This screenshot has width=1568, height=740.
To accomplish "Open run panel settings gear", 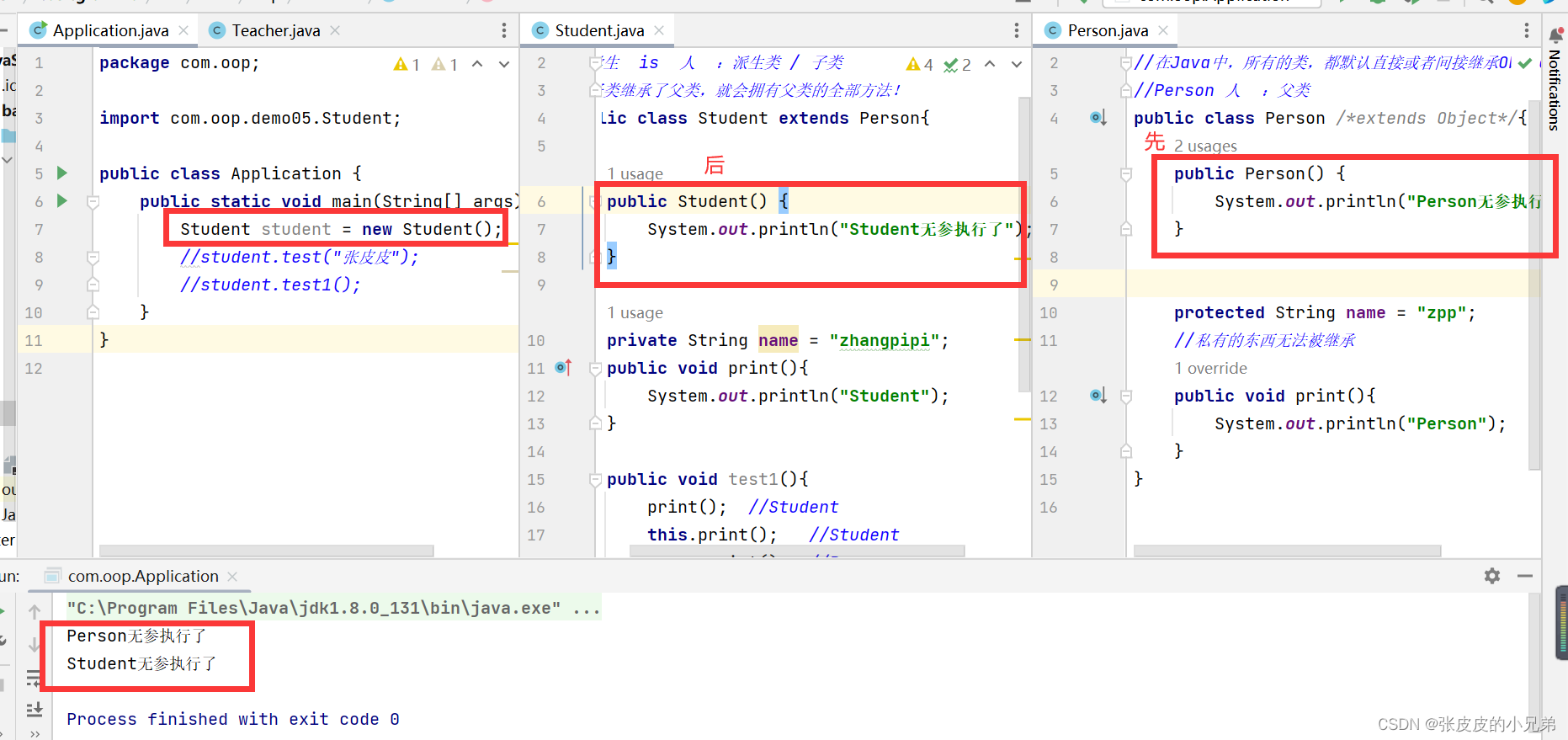I will pos(1492,576).
